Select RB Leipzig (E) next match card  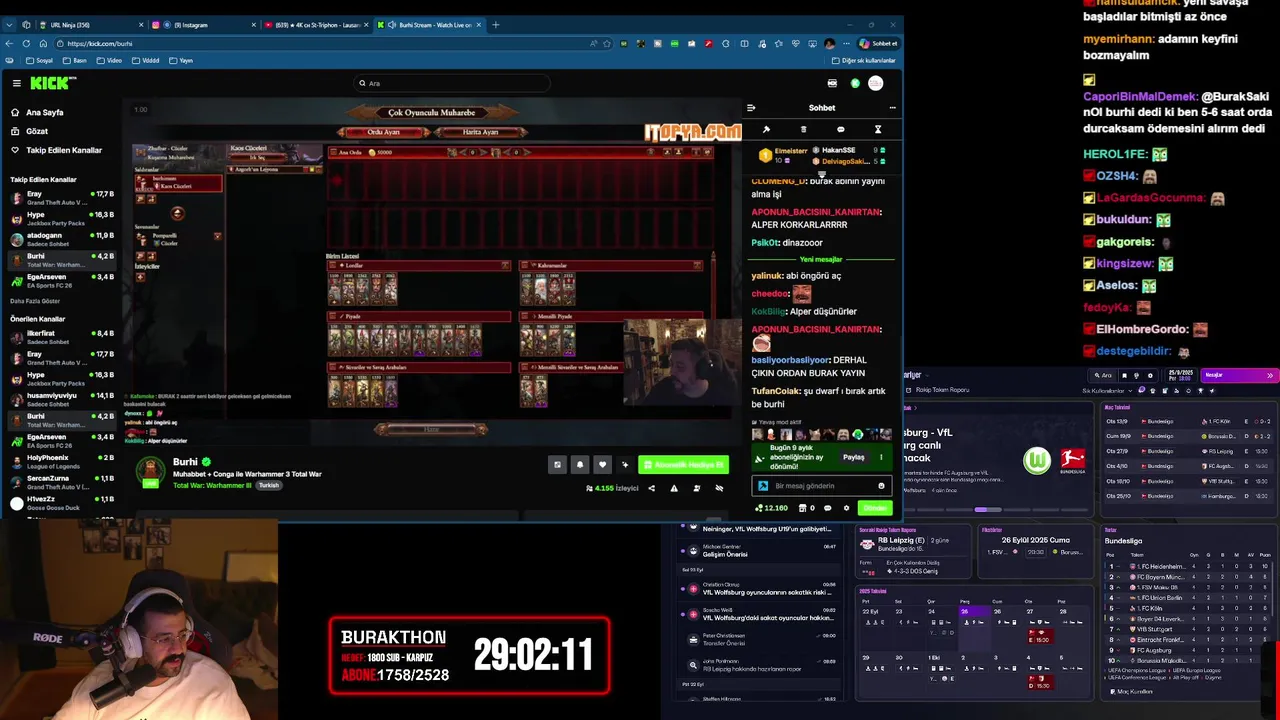(x=914, y=553)
